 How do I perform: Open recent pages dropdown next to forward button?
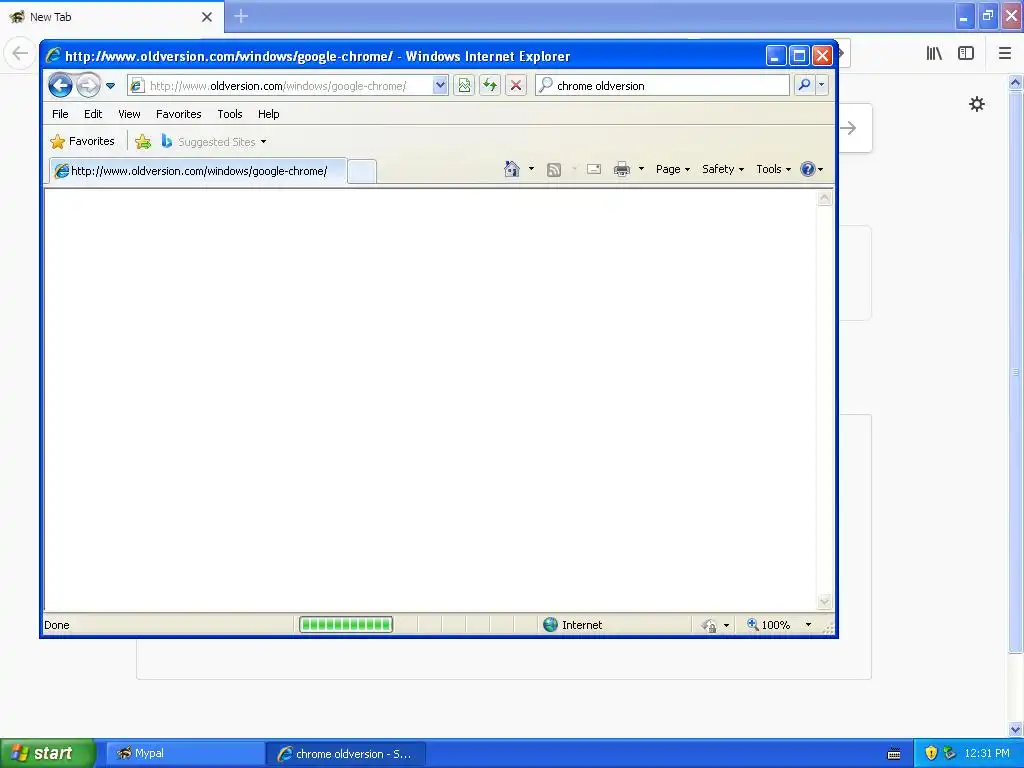[x=110, y=86]
